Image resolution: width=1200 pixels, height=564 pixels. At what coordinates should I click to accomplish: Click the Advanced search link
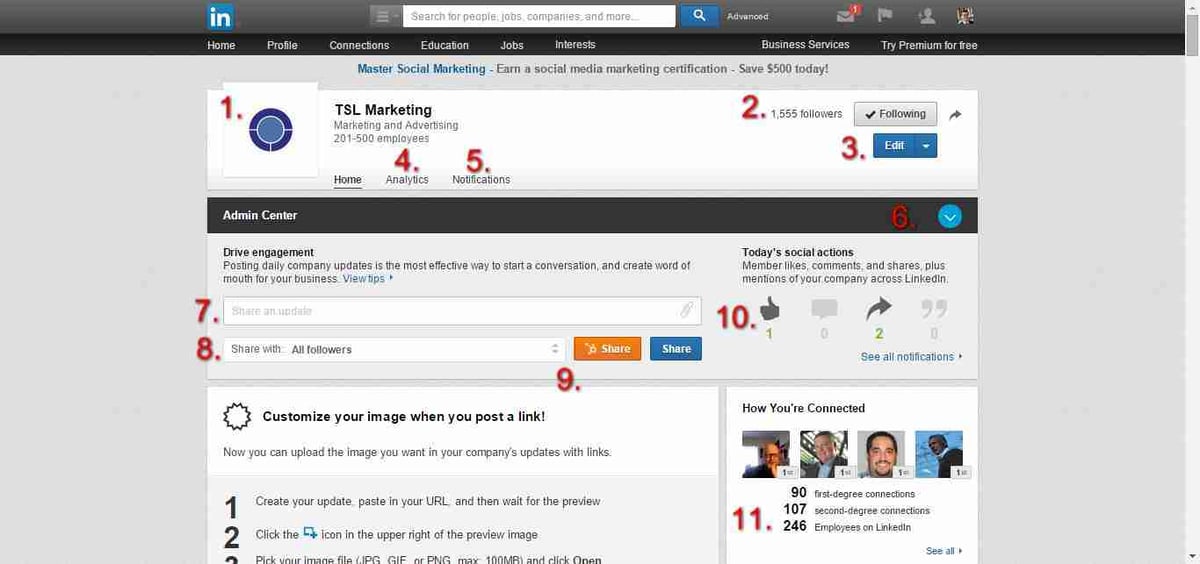pos(747,16)
